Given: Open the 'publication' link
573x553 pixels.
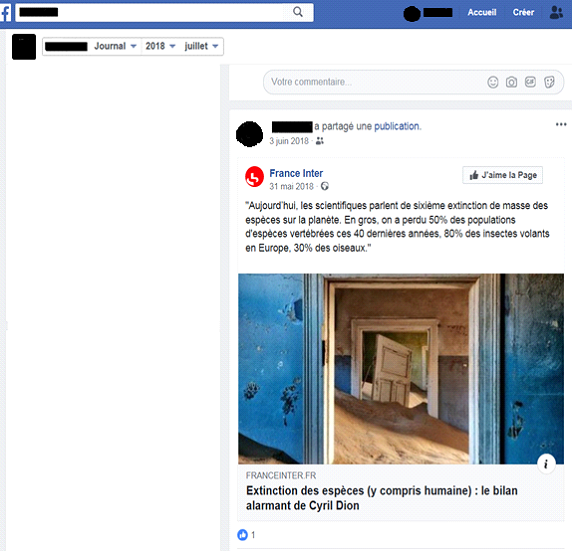Looking at the screenshot, I should pos(397,126).
